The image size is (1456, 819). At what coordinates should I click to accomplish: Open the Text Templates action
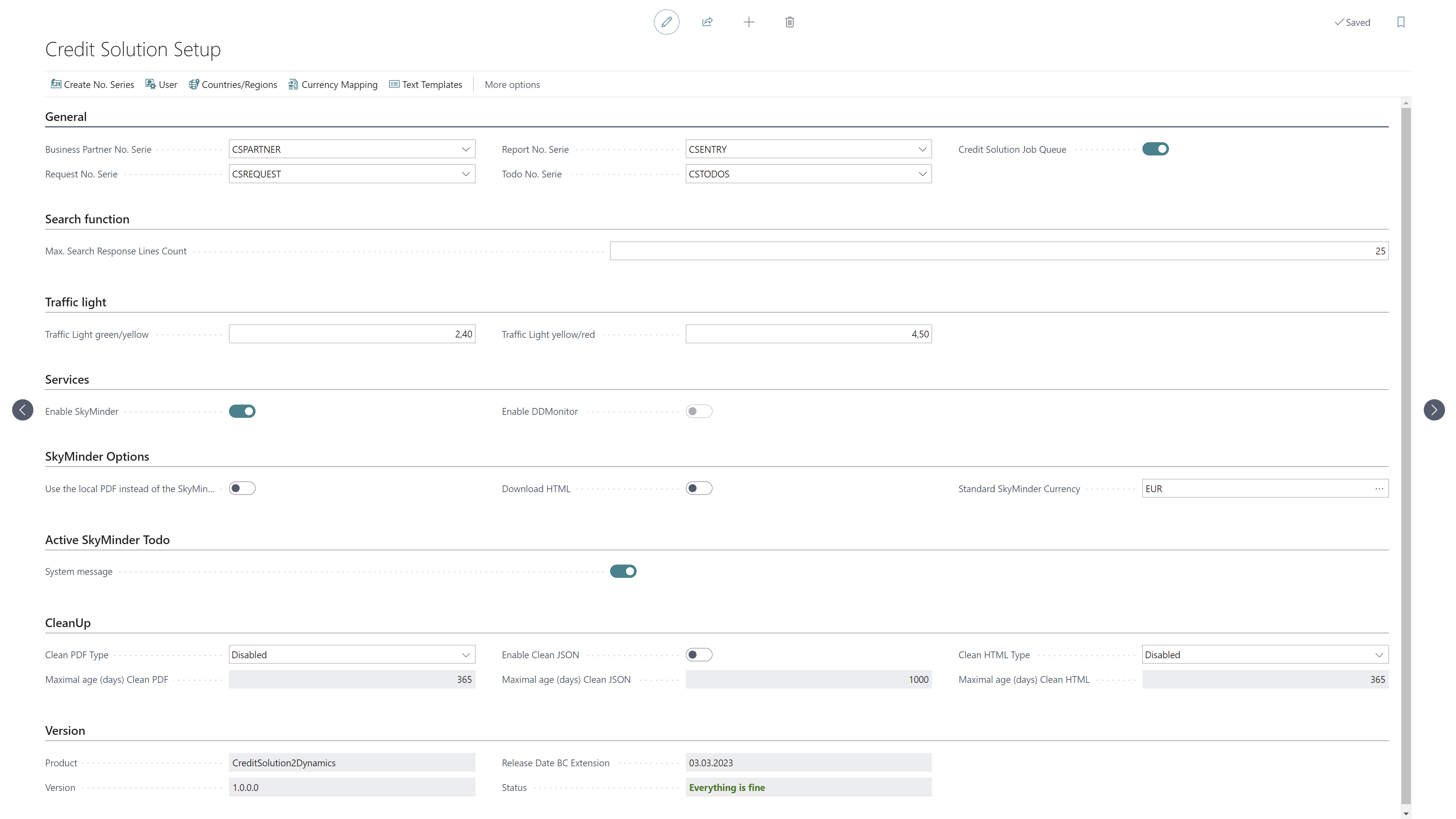[x=425, y=84]
